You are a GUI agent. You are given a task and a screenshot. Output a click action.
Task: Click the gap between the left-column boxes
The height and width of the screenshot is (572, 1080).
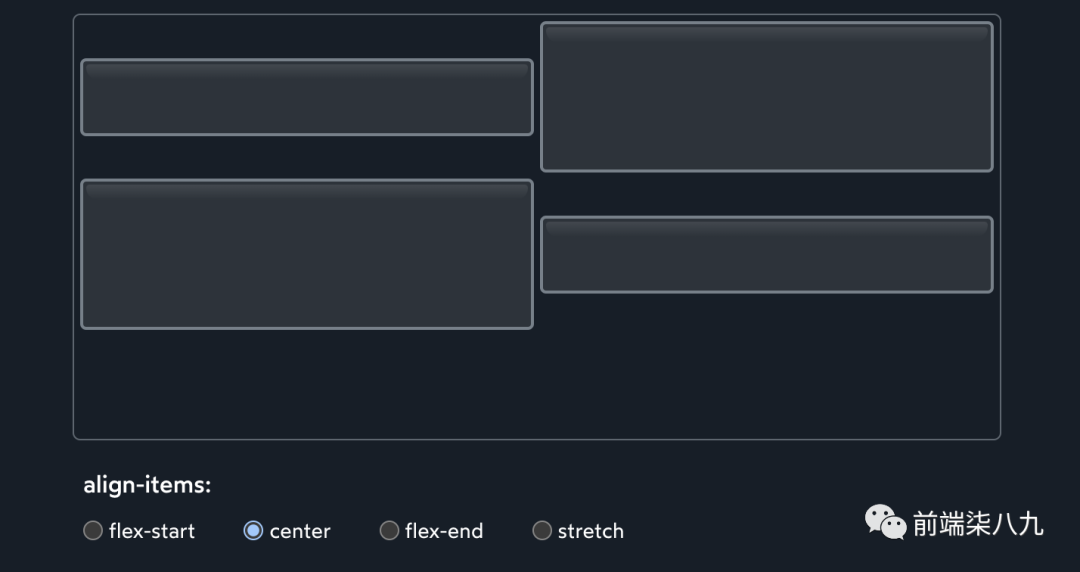307,157
